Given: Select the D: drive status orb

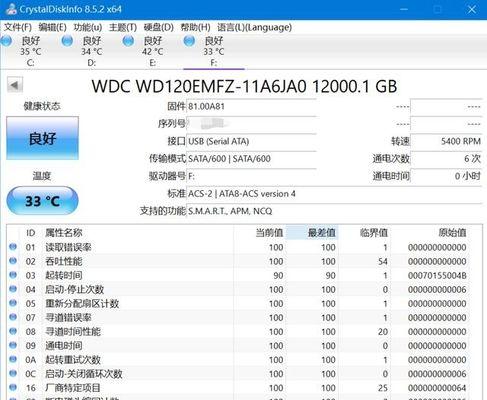Looking at the screenshot, I should click(67, 41).
